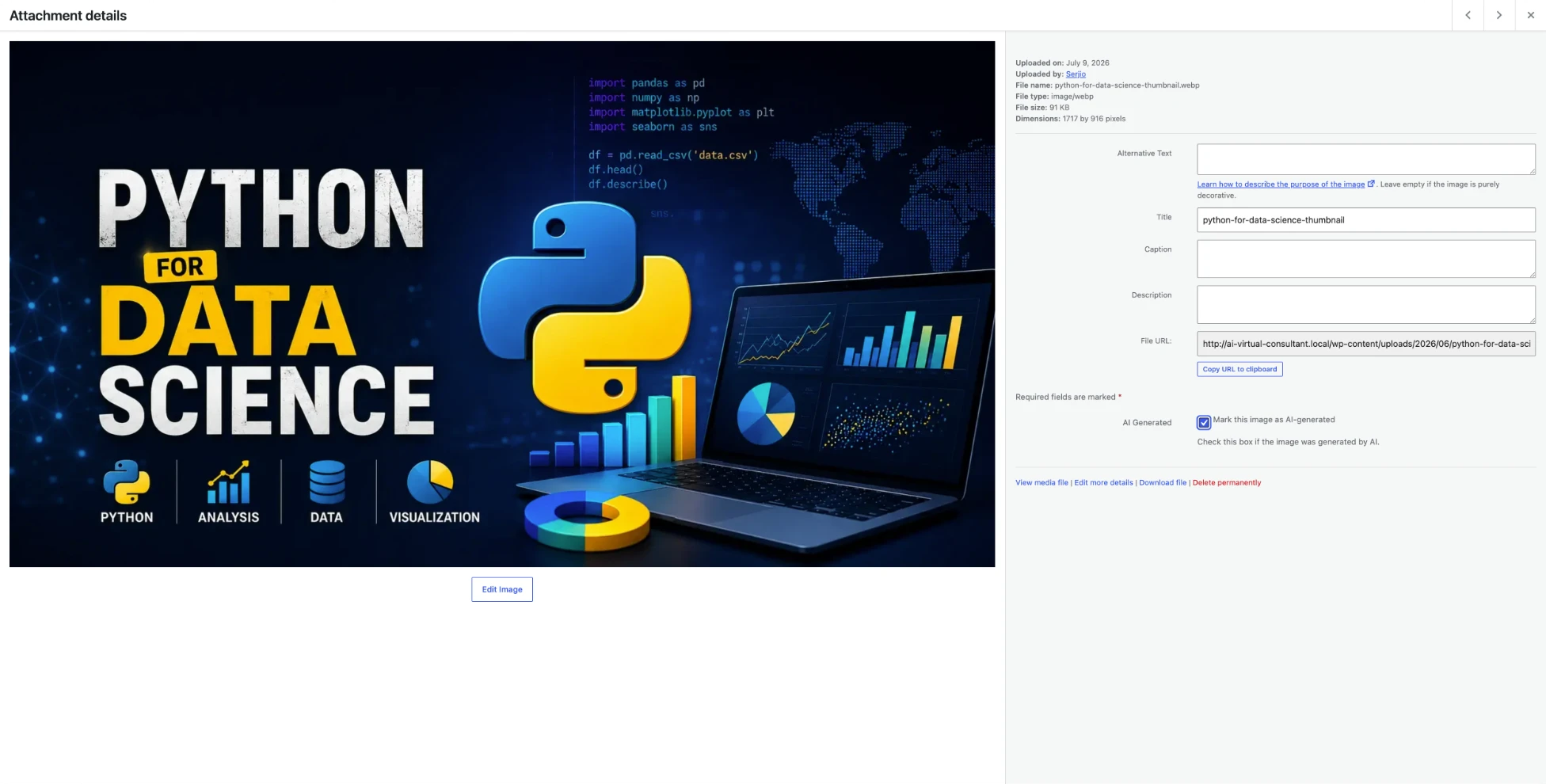Focus the Alternative Text field
1546x784 pixels.
click(1366, 159)
